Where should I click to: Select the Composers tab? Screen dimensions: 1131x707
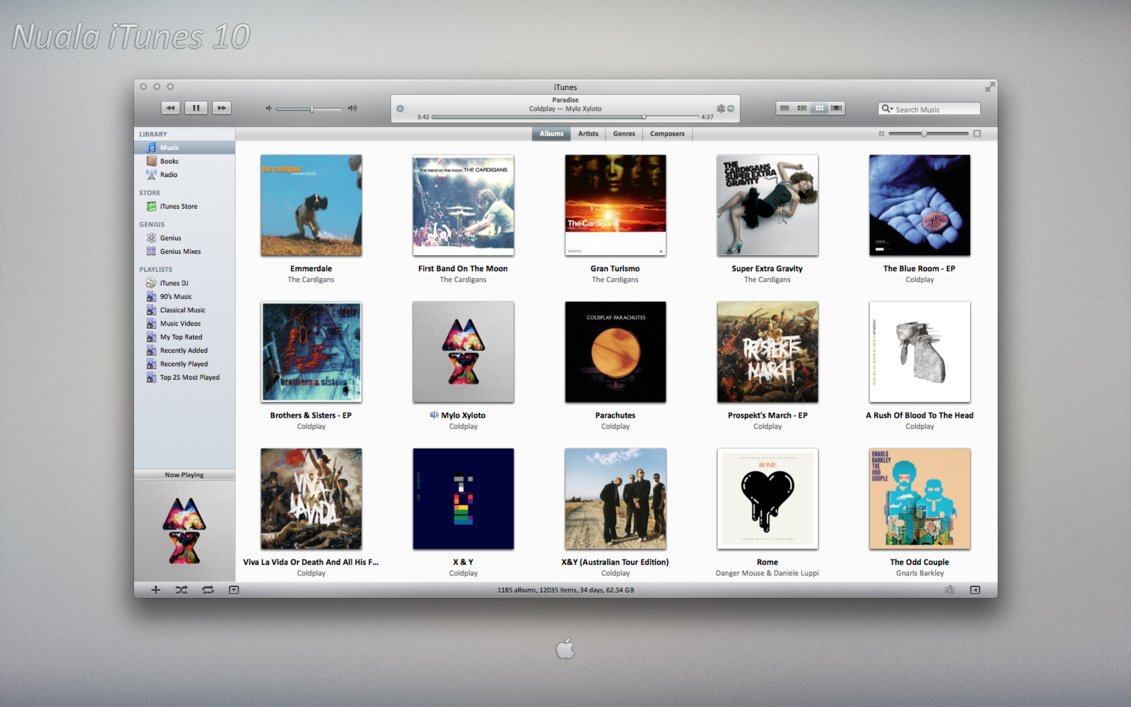coord(667,133)
